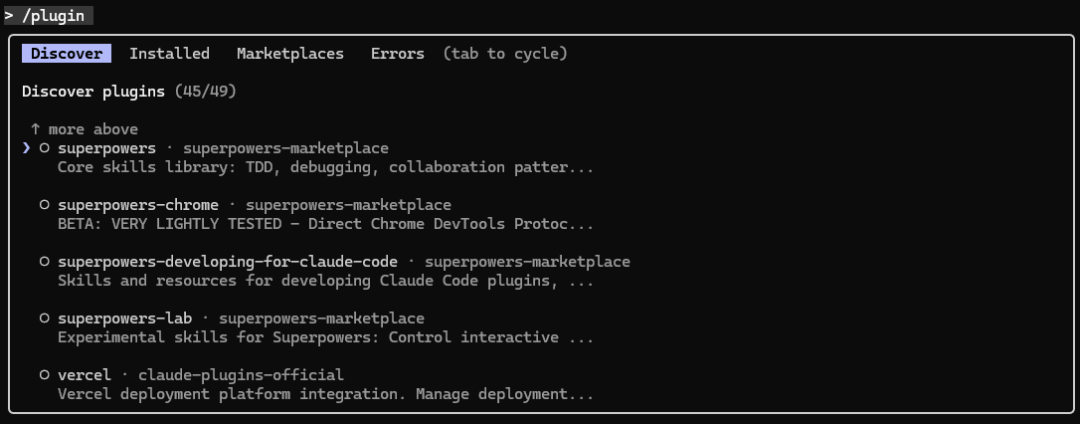Click the up arrow next to 'more above'
Image resolution: width=1080 pixels, height=424 pixels.
36,129
